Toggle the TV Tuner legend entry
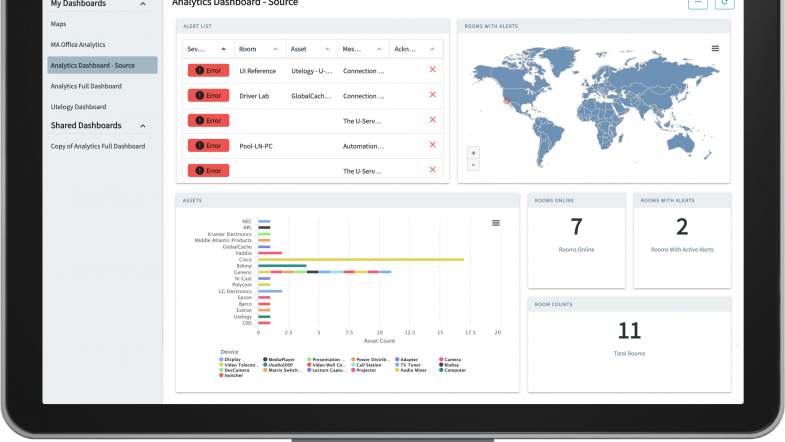The width and height of the screenshot is (785, 442). [x=408, y=365]
